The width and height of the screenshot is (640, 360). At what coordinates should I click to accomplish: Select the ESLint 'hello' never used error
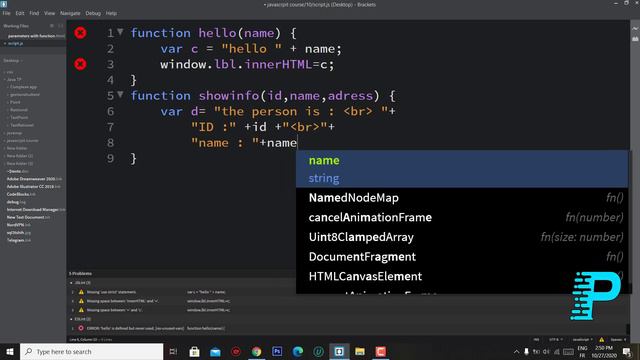136,328
